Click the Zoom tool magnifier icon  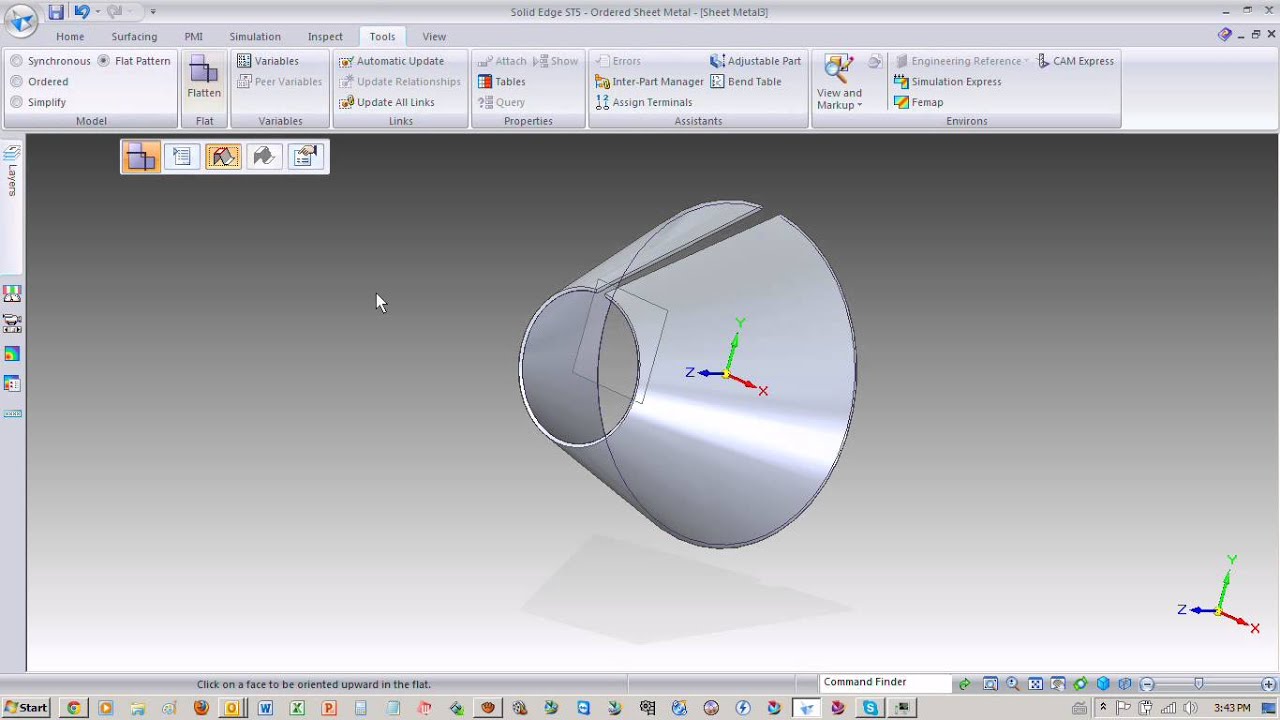point(1013,684)
